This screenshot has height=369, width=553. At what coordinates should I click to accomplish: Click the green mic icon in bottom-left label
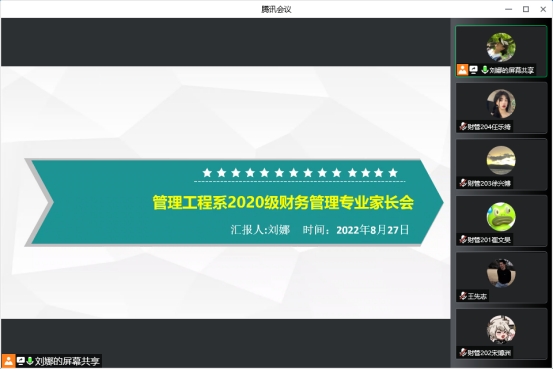point(30,361)
